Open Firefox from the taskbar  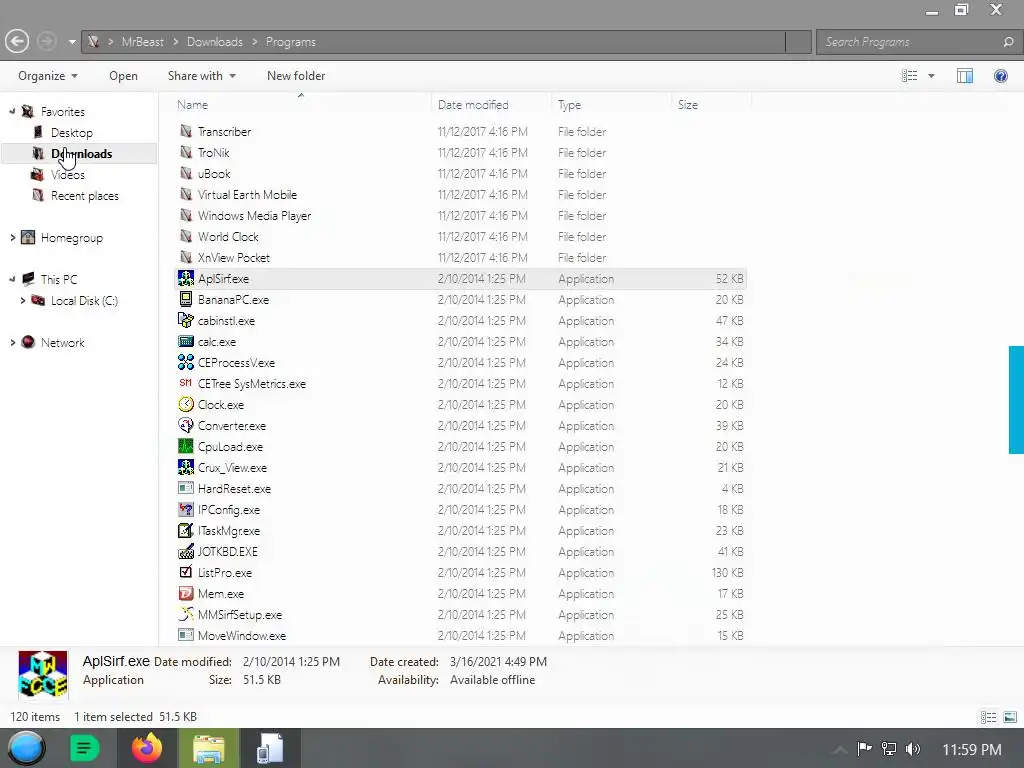[147, 748]
